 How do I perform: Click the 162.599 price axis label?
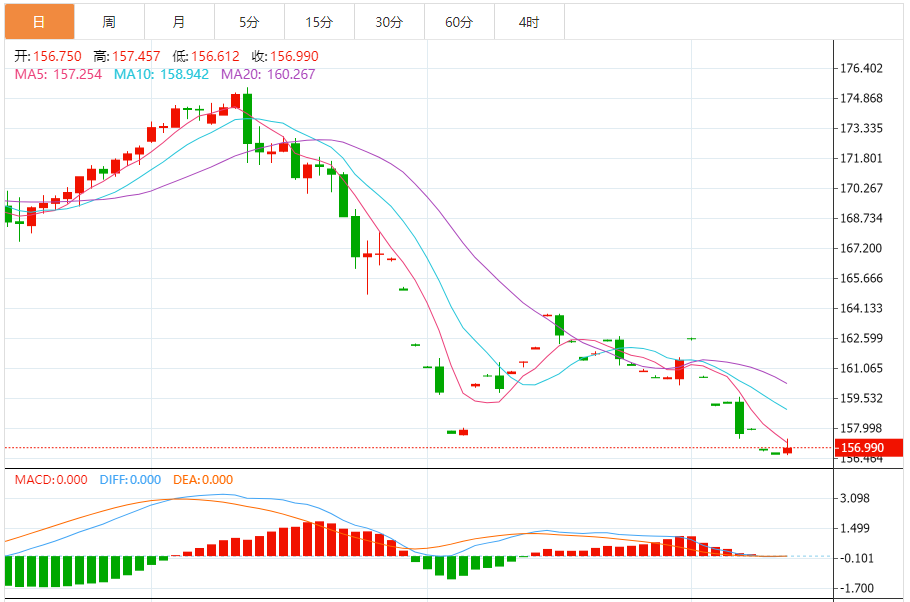(862, 338)
